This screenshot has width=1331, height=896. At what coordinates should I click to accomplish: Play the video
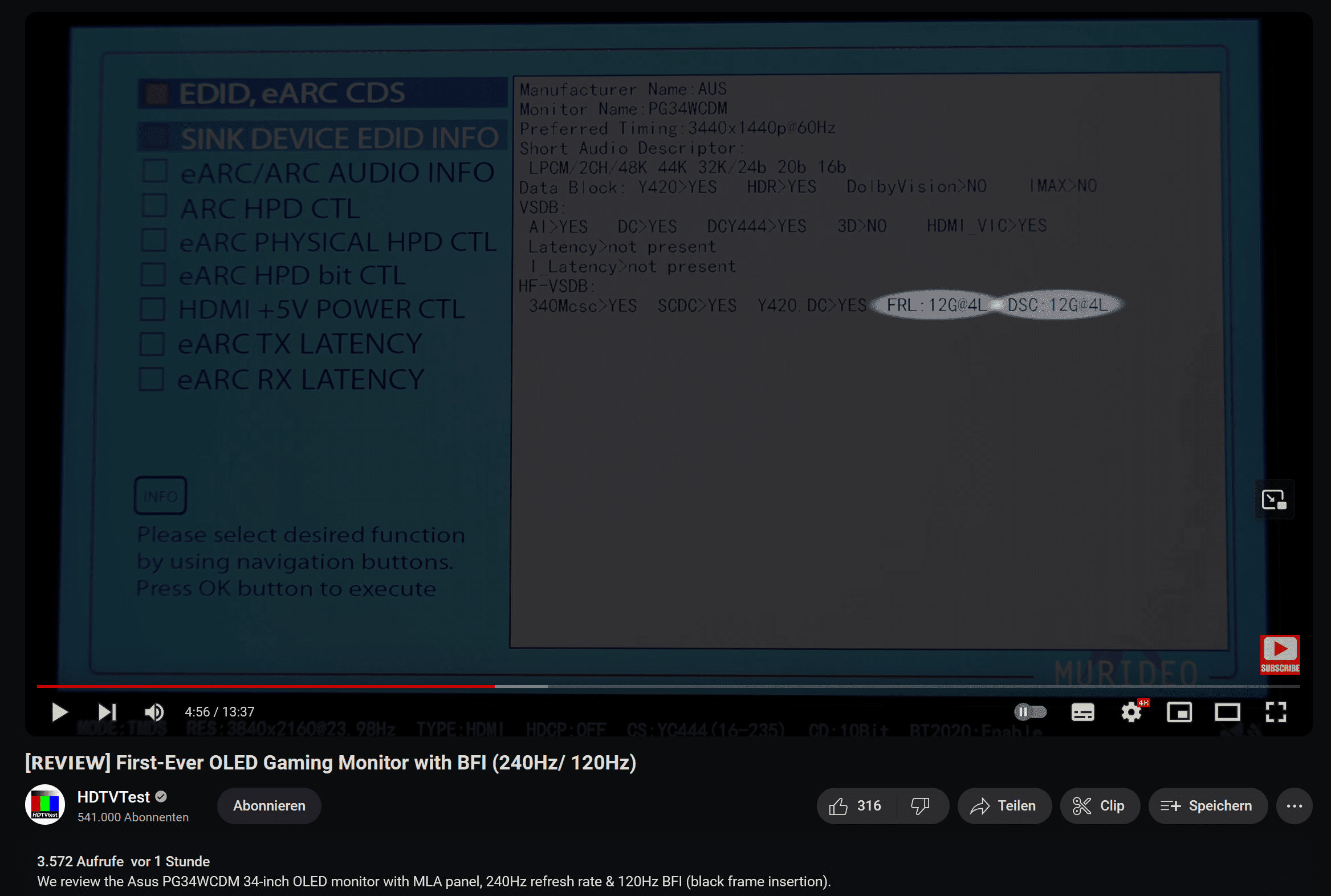(59, 712)
